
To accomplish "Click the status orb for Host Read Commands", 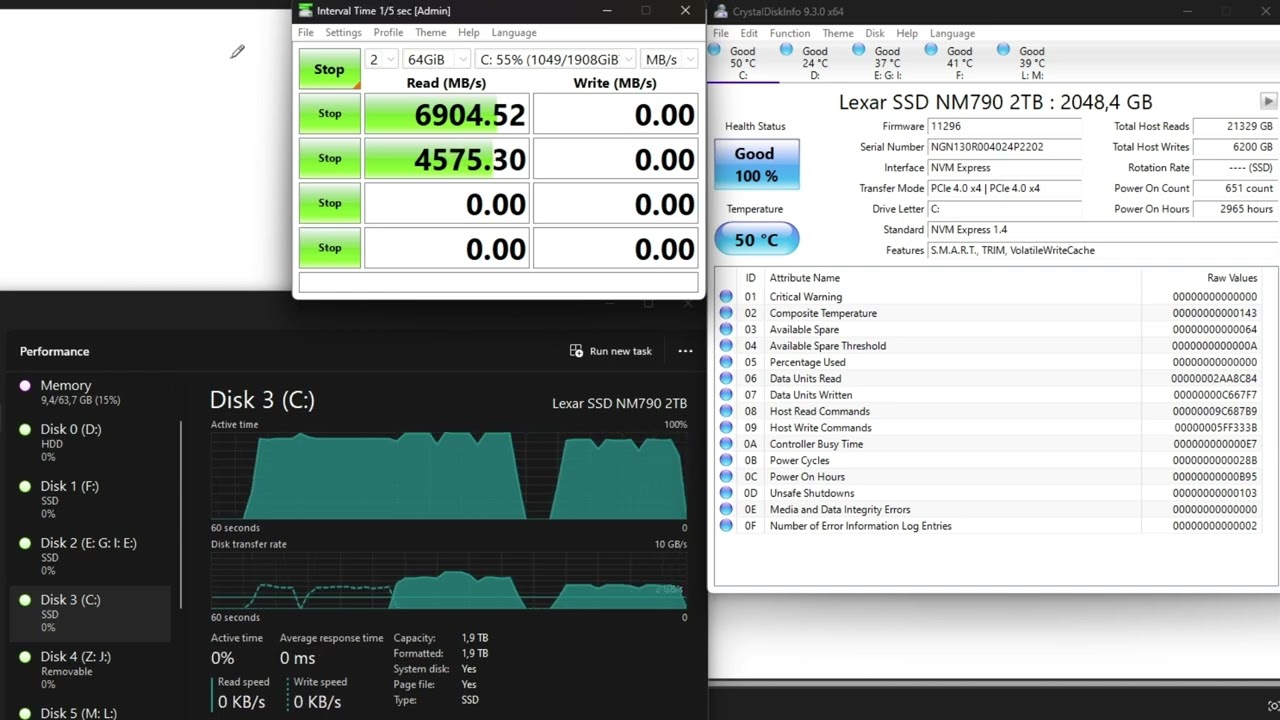I will pos(726,411).
